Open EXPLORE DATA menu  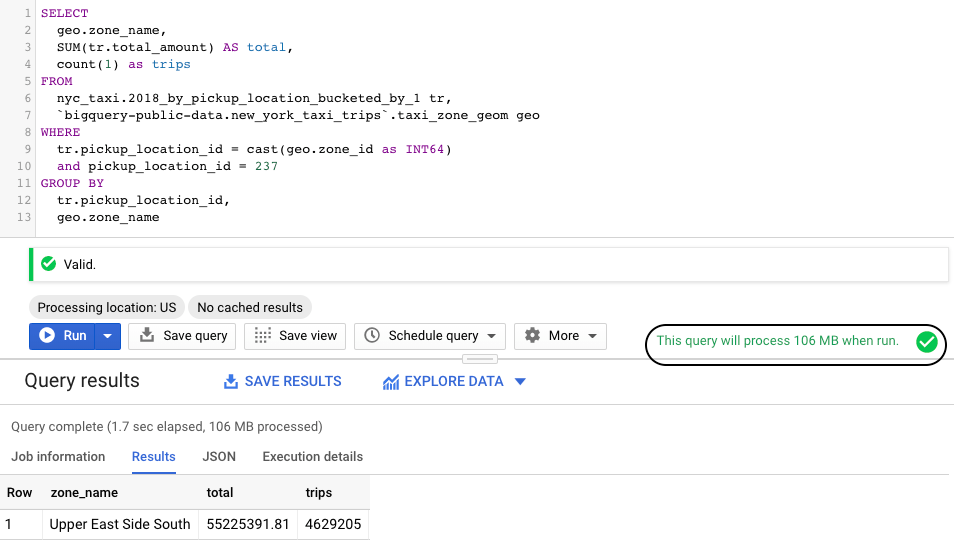click(x=454, y=381)
